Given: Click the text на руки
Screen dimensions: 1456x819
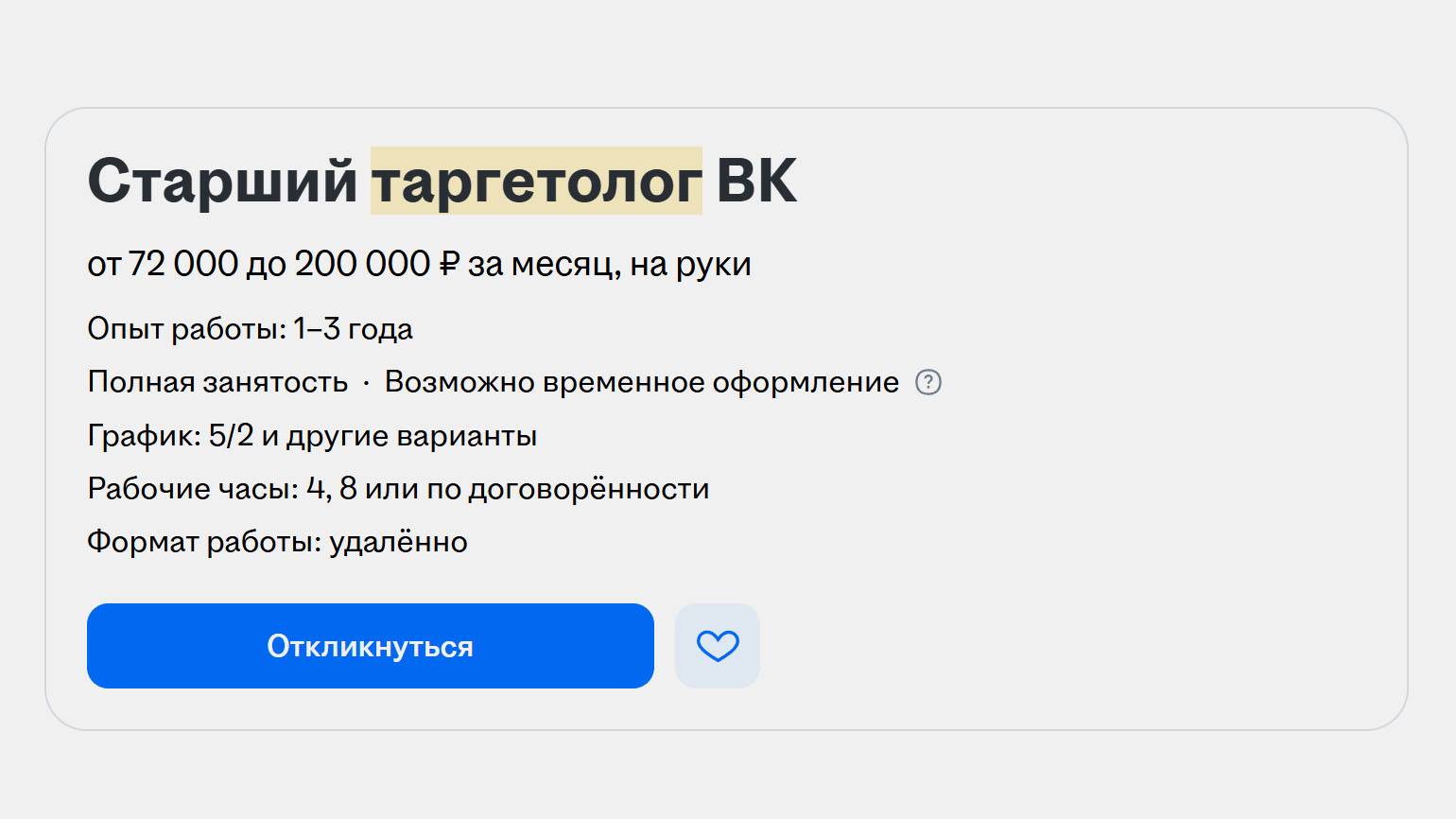Looking at the screenshot, I should coord(690,264).
